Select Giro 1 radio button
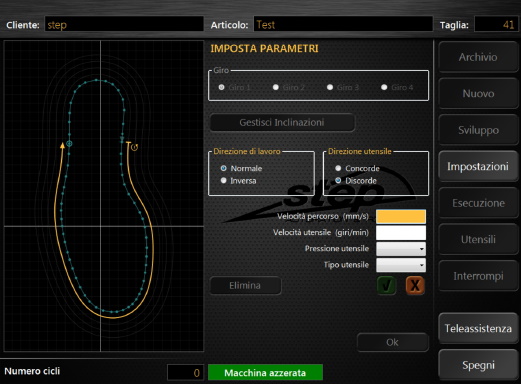The image size is (521, 384). pyautogui.click(x=221, y=87)
